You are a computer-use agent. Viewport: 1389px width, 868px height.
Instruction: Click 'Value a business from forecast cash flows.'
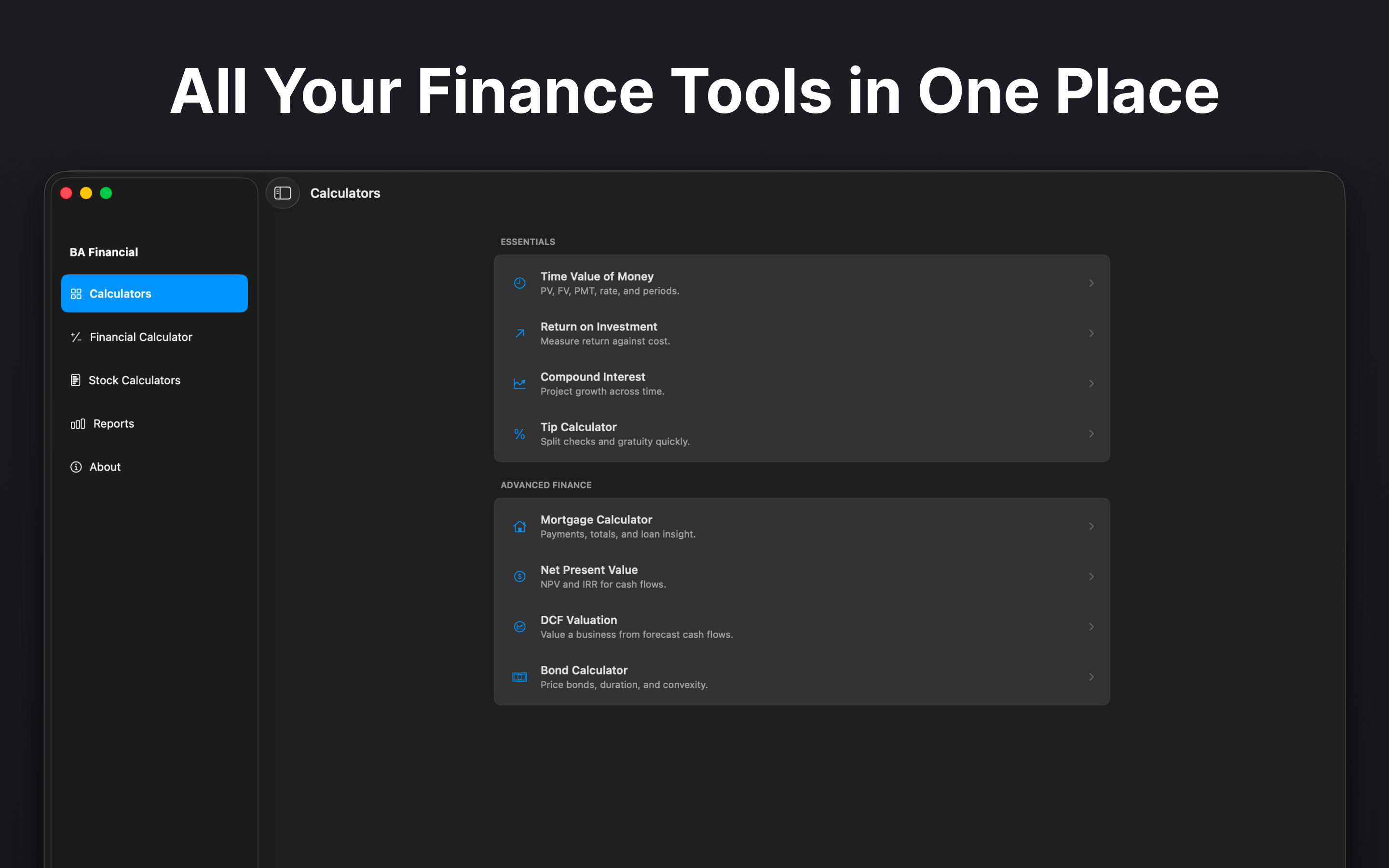637,635
